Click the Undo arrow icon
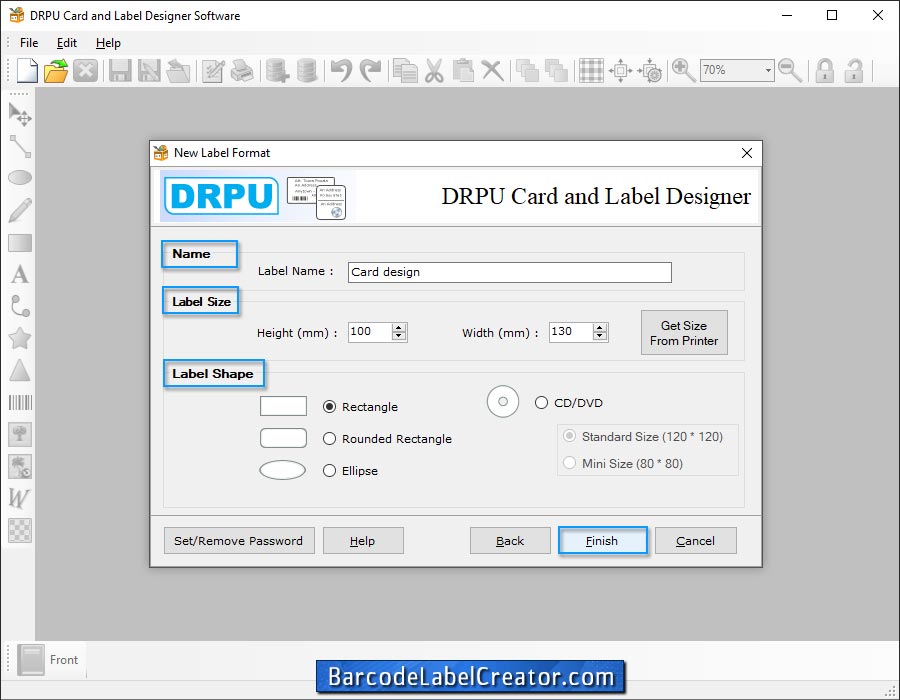The image size is (900, 700). click(x=342, y=71)
